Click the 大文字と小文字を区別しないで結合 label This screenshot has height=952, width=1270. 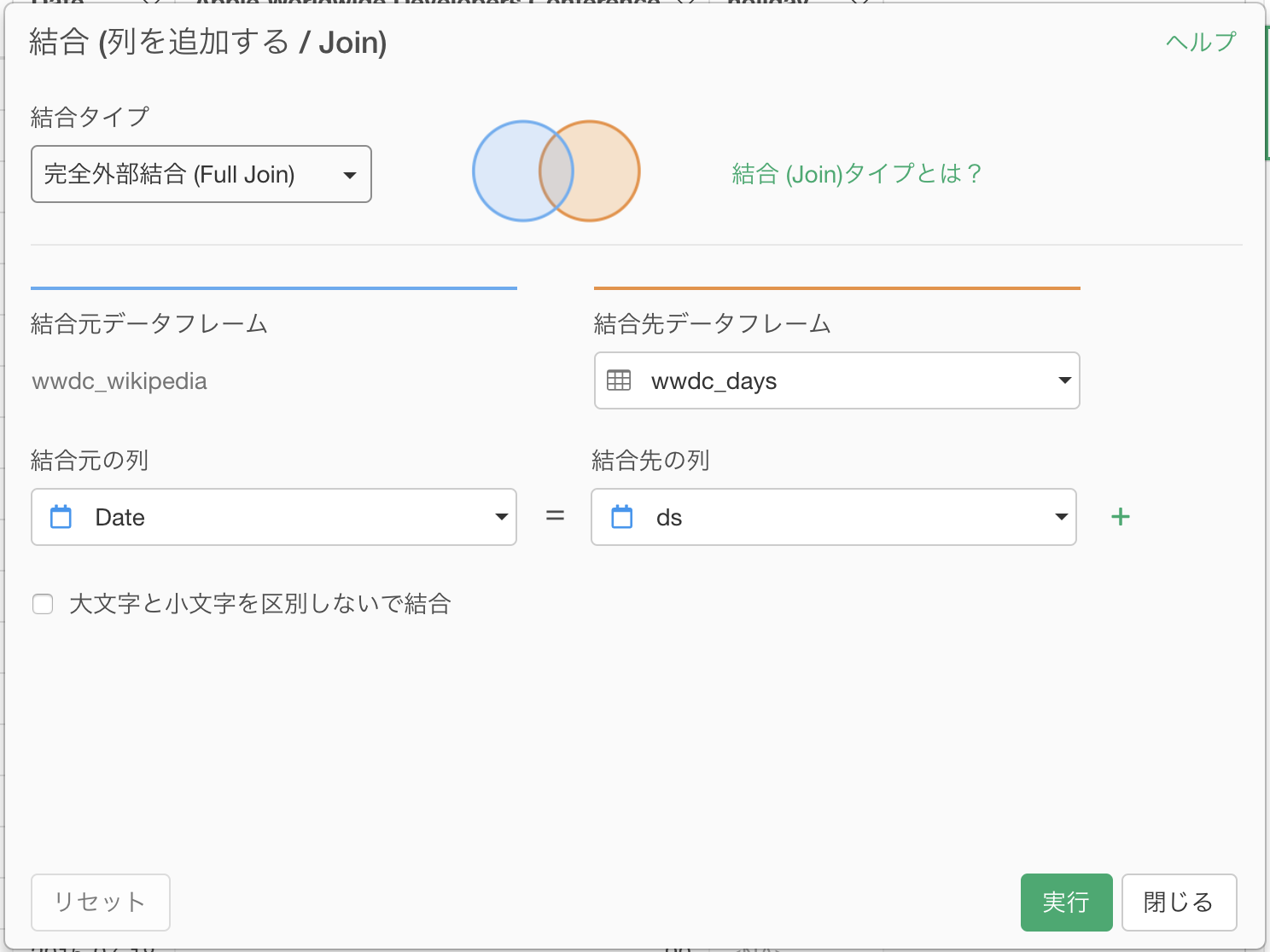coord(259,604)
